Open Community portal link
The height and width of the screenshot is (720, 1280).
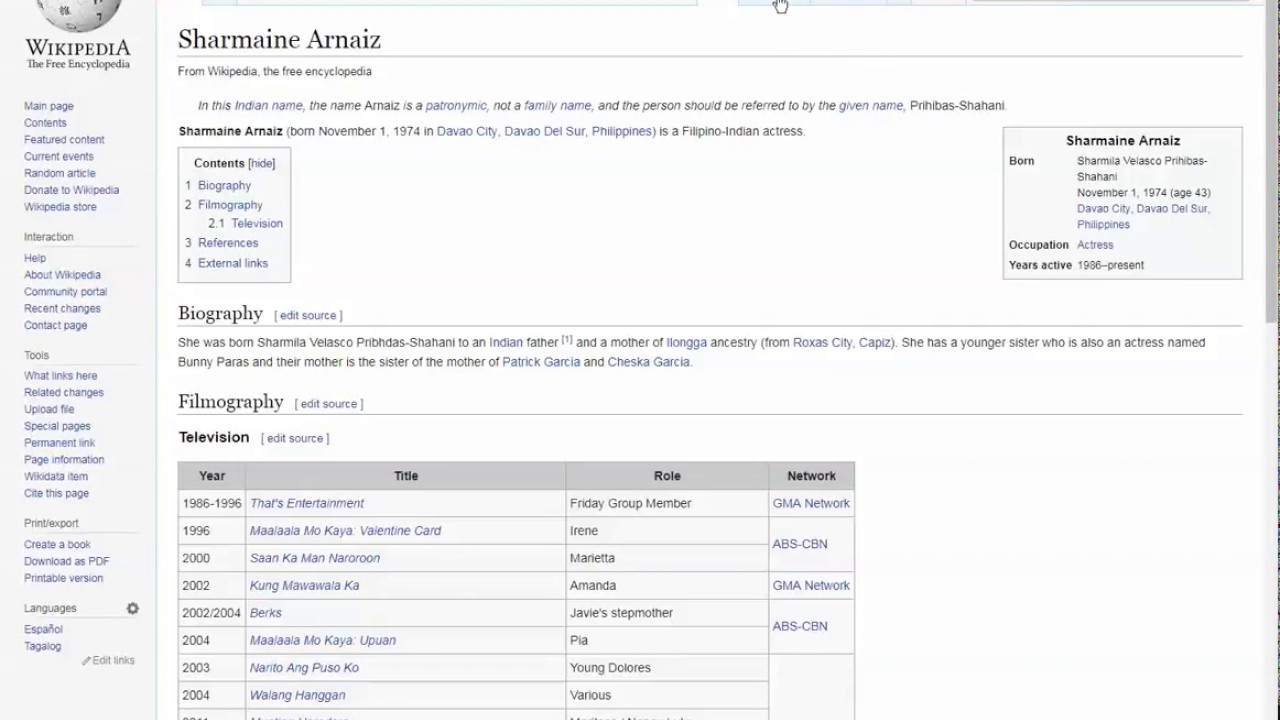point(65,292)
